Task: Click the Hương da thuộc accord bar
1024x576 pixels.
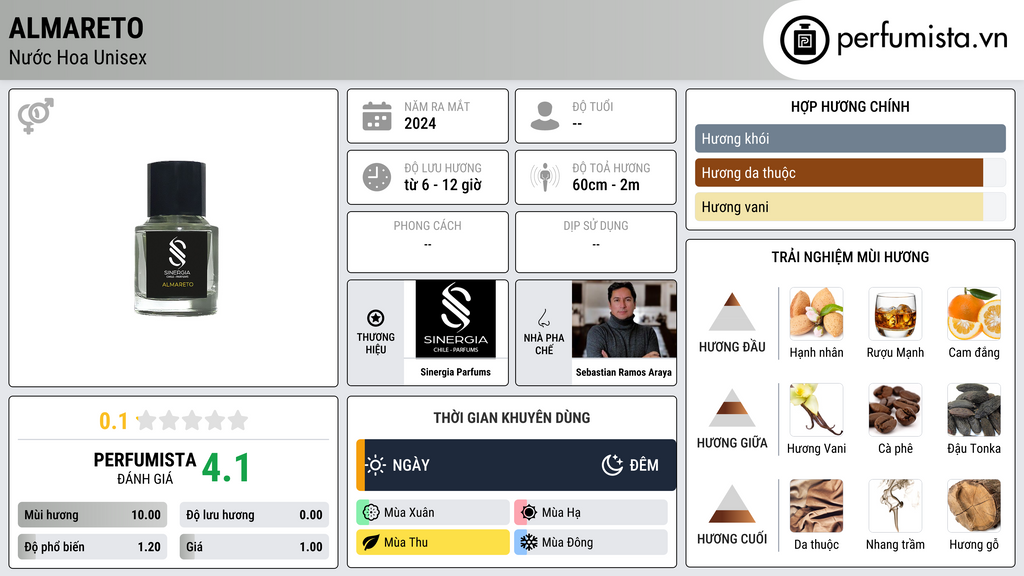Action: [x=850, y=173]
